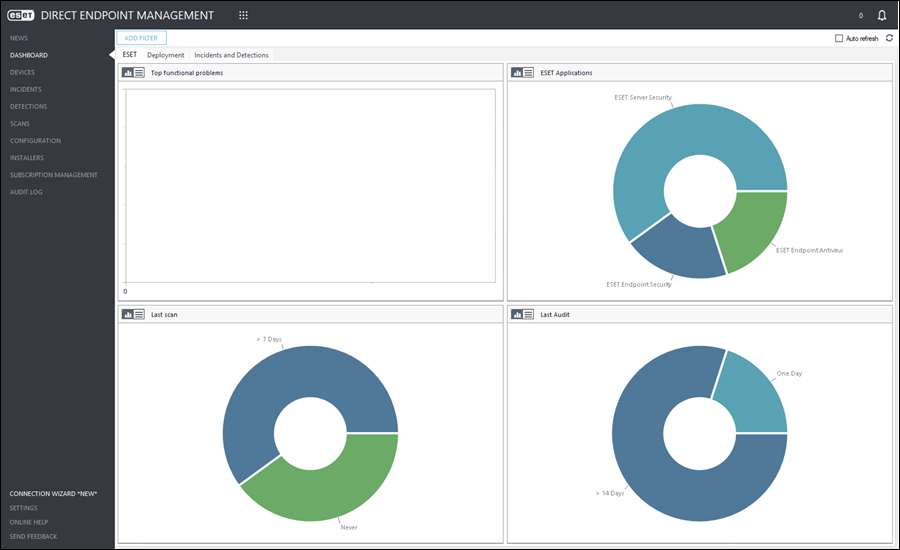Open the apps grid menu icon
The height and width of the screenshot is (550, 900).
click(243, 16)
